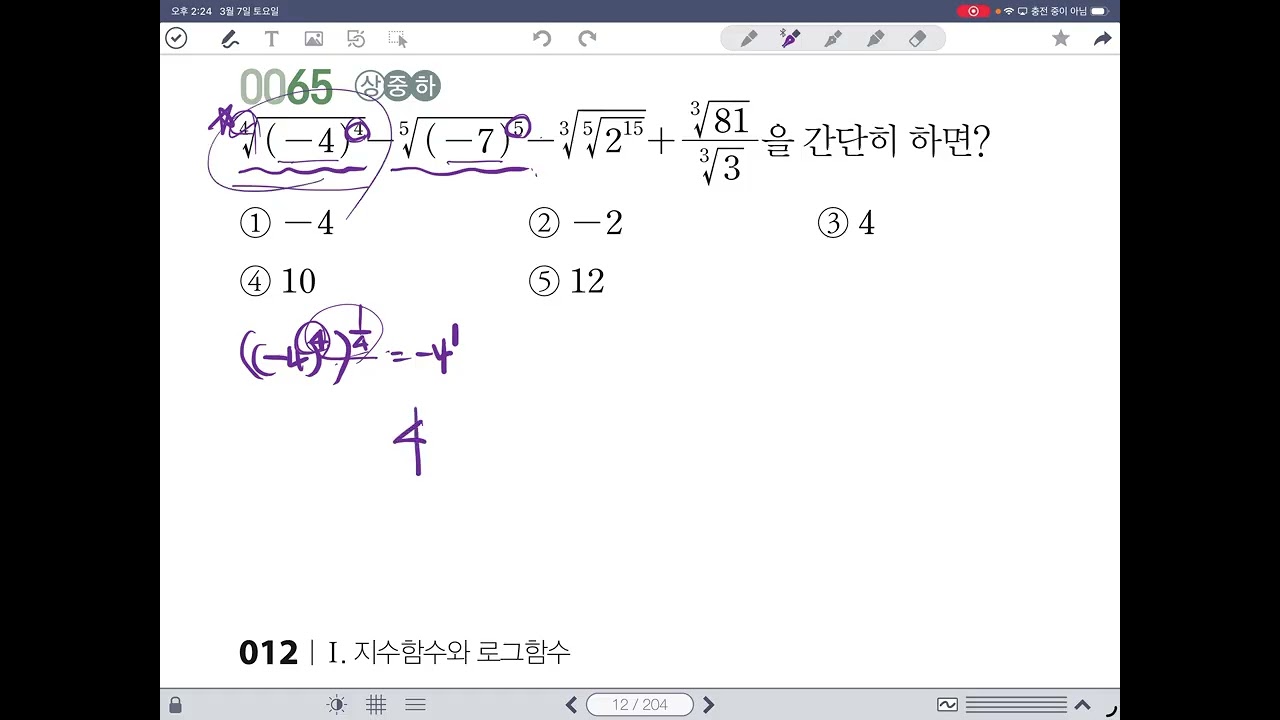This screenshot has height=720, width=1280.
Task: Open the page number 12 / 204 field
Action: pyautogui.click(x=640, y=705)
